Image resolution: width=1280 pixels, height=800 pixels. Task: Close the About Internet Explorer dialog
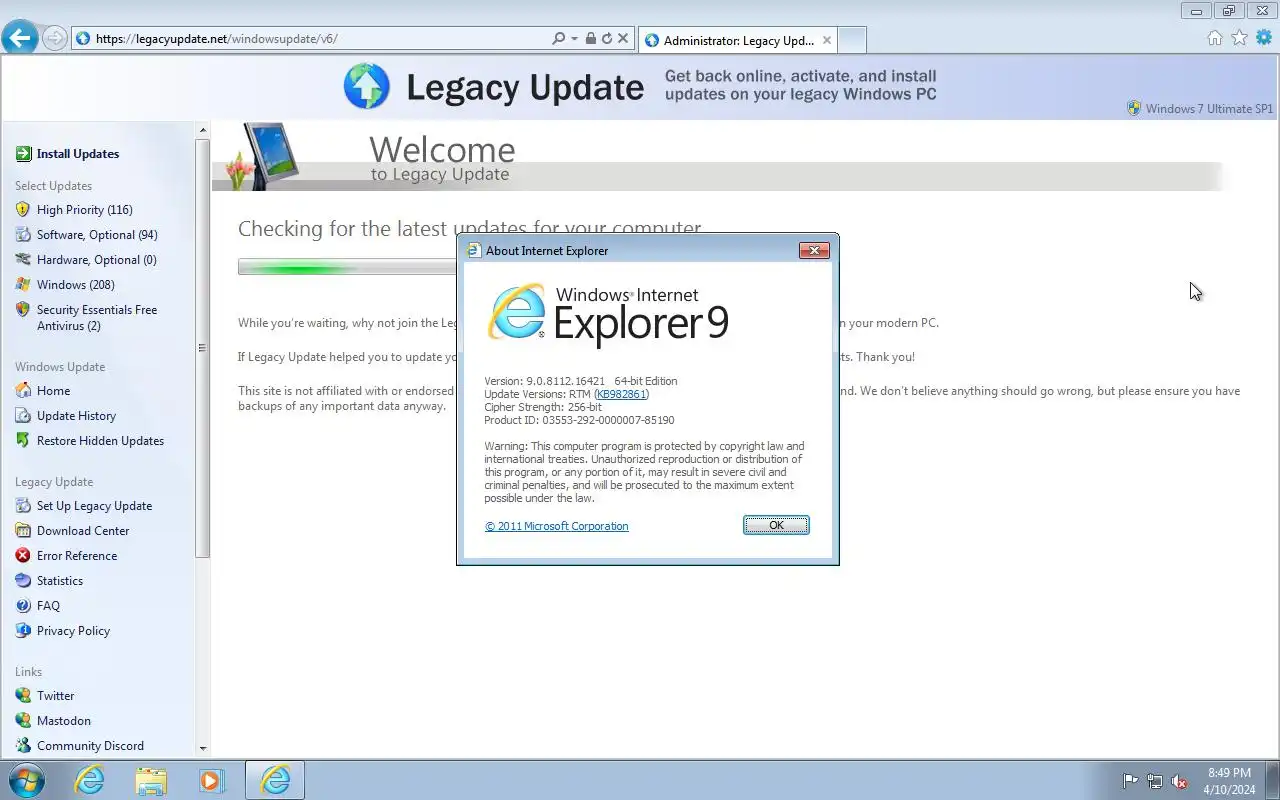pos(814,250)
